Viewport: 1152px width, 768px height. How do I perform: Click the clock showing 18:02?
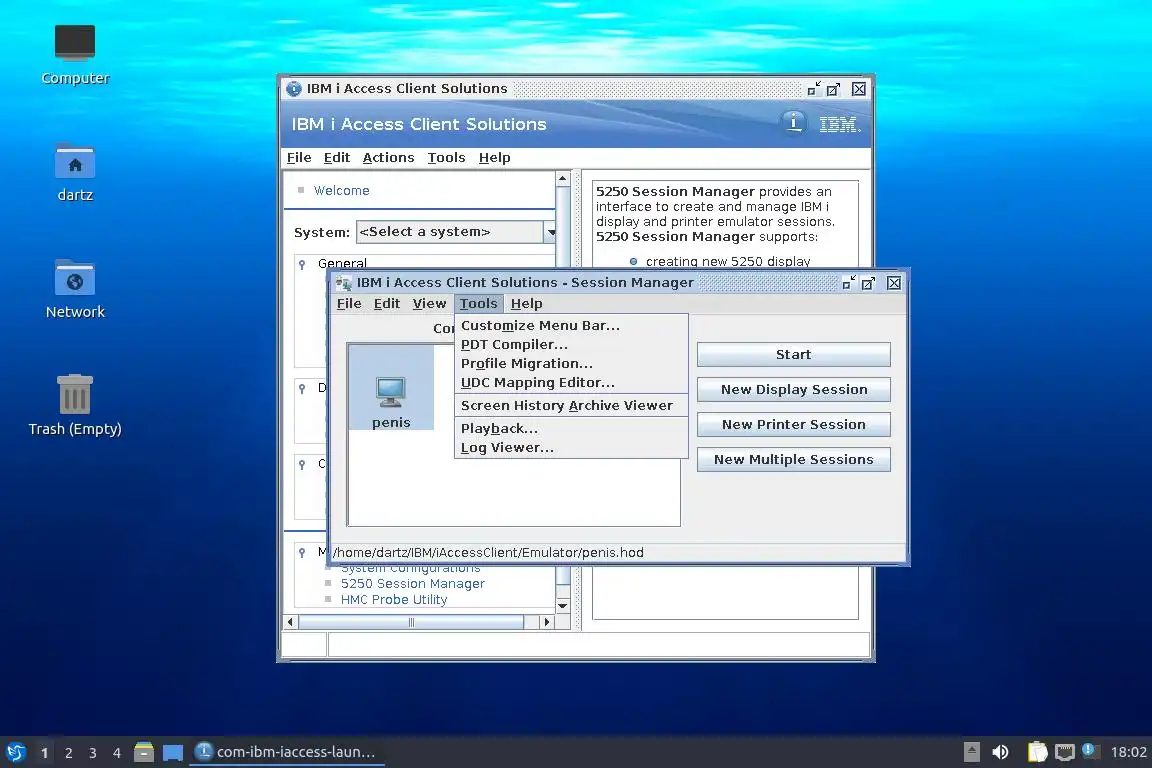pyautogui.click(x=1128, y=752)
